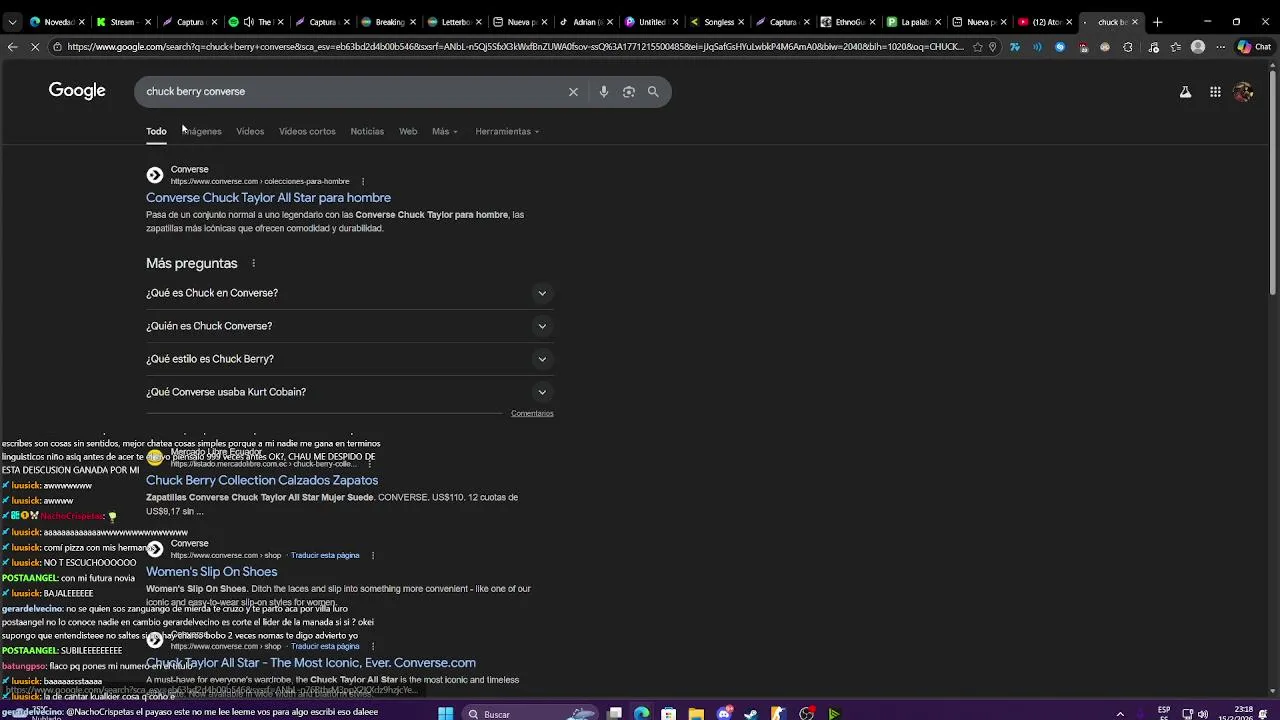Image resolution: width=1280 pixels, height=720 pixels.
Task: Open Google Lens image search icon
Action: pyautogui.click(x=628, y=91)
